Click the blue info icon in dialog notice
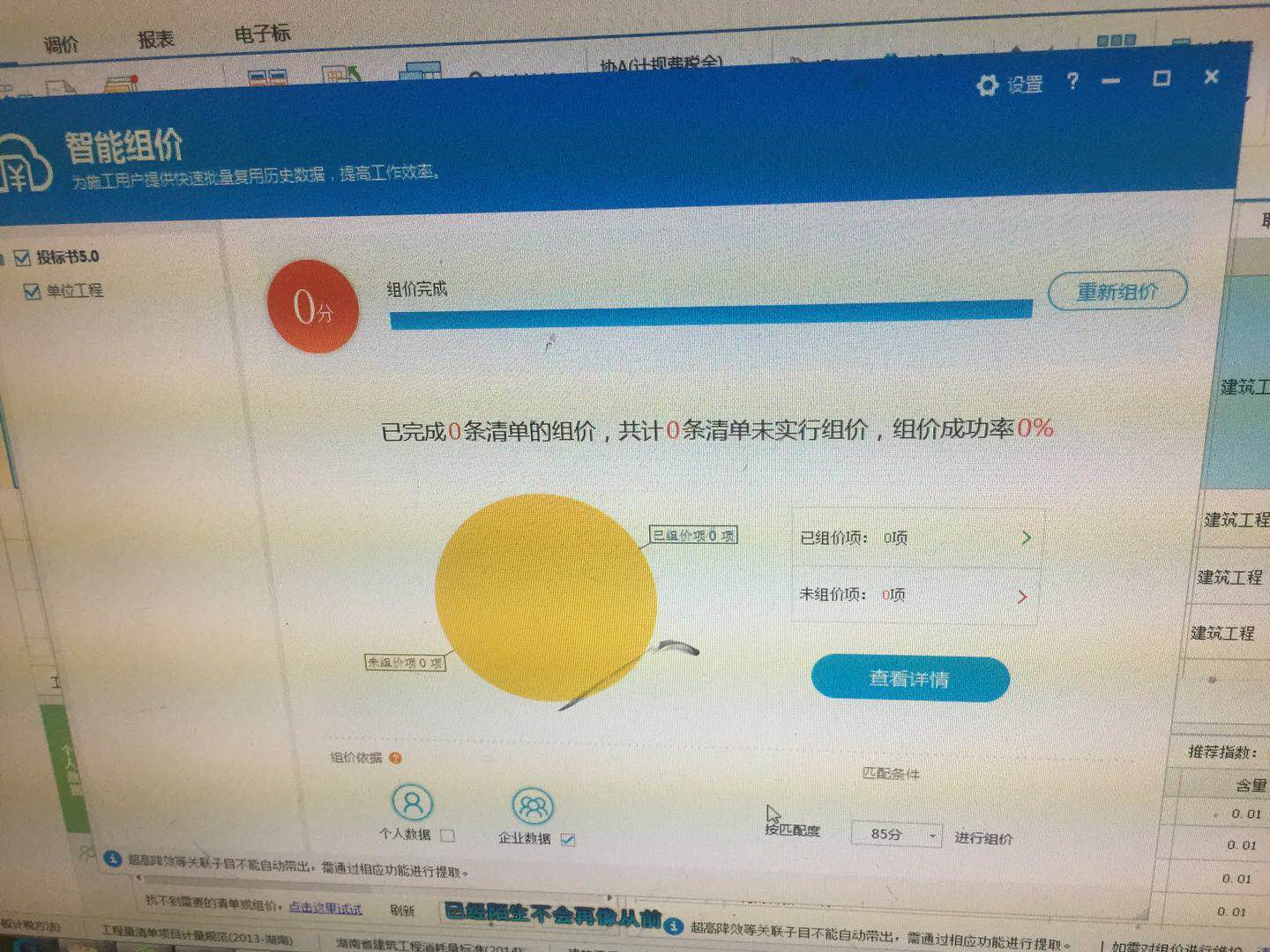 [x=112, y=859]
